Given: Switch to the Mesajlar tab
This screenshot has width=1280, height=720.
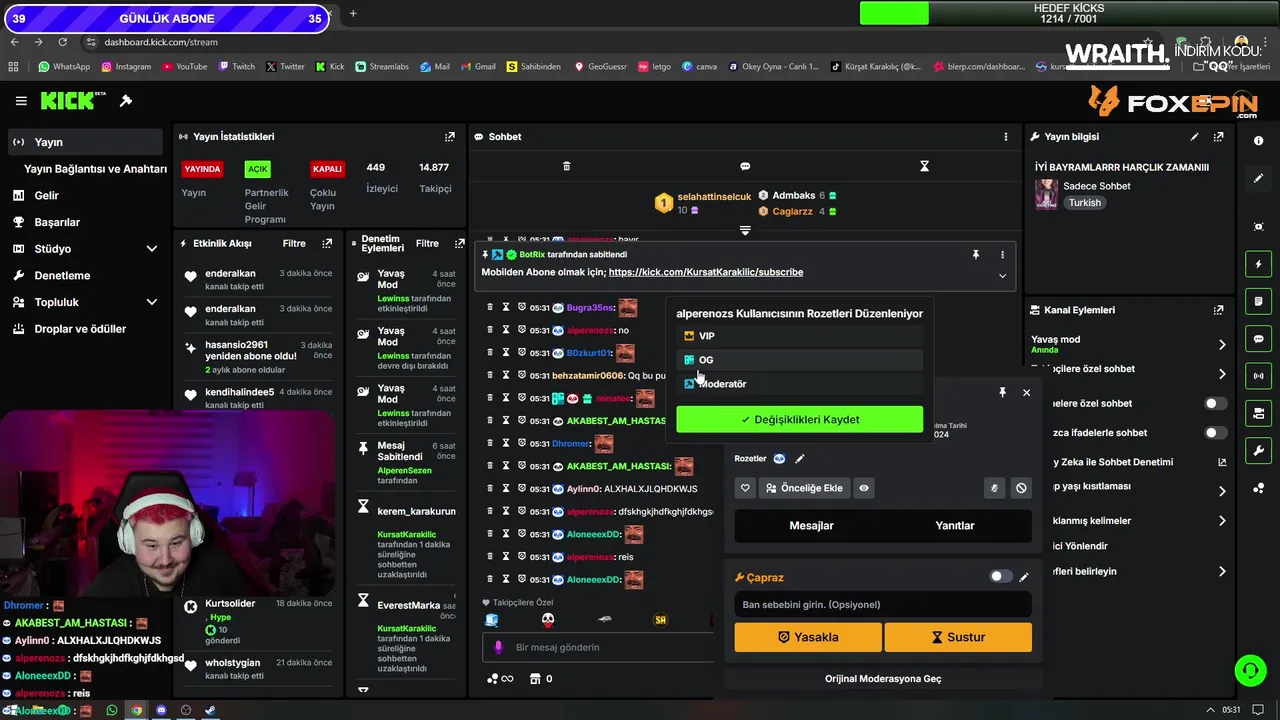Looking at the screenshot, I should coord(811,525).
